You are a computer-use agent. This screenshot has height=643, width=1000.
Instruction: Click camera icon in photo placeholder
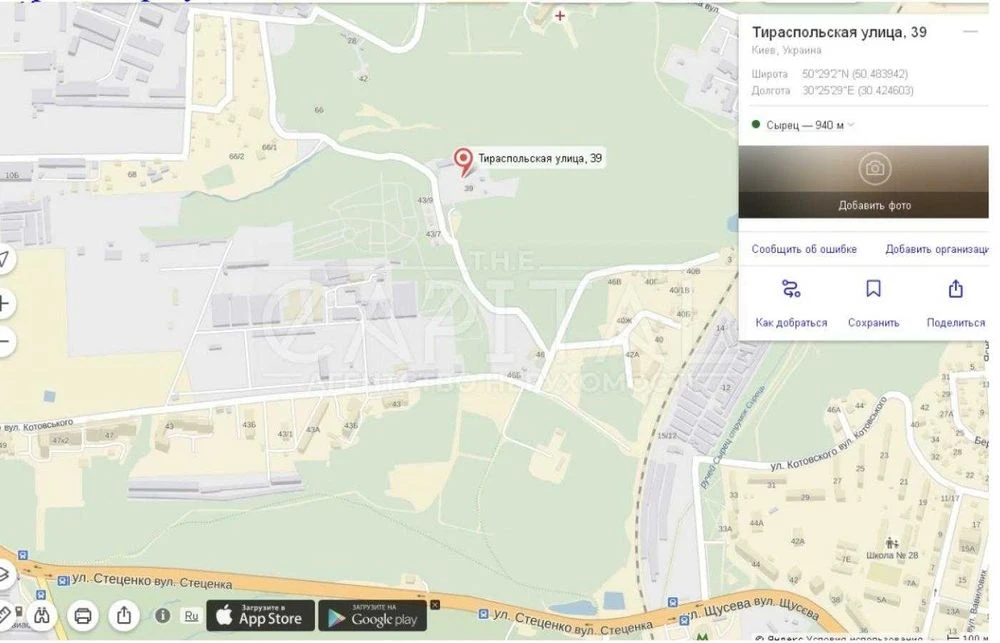874,168
